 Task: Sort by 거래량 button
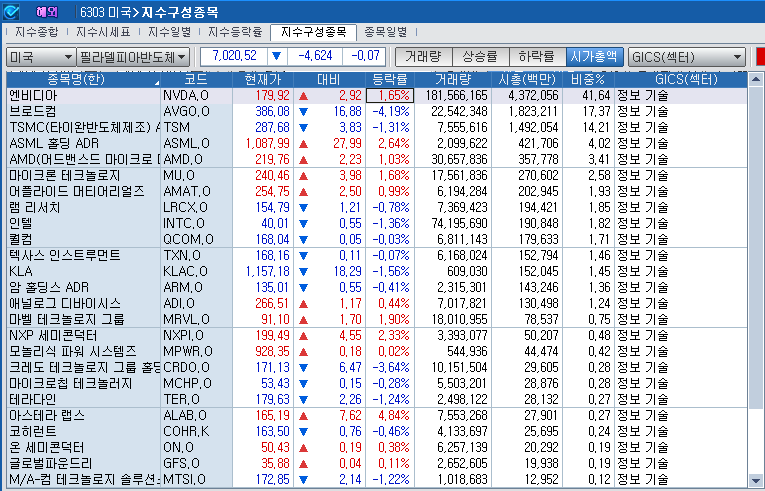(x=423, y=57)
